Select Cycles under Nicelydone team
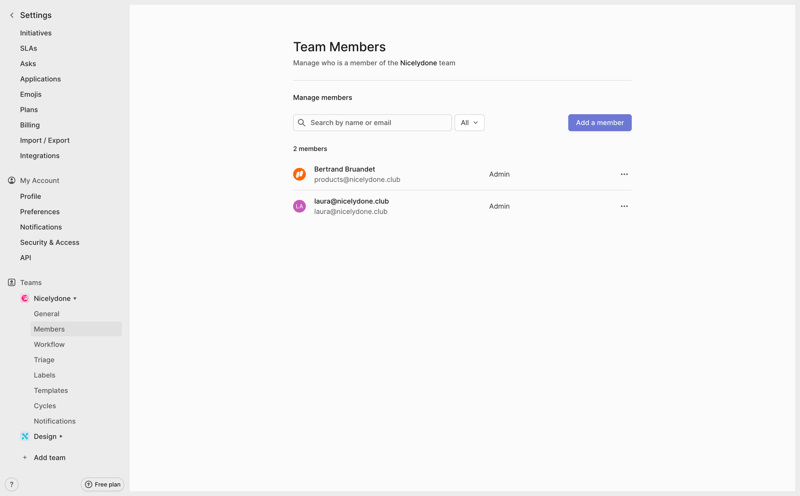Viewport: 800px width, 496px height. [45, 406]
